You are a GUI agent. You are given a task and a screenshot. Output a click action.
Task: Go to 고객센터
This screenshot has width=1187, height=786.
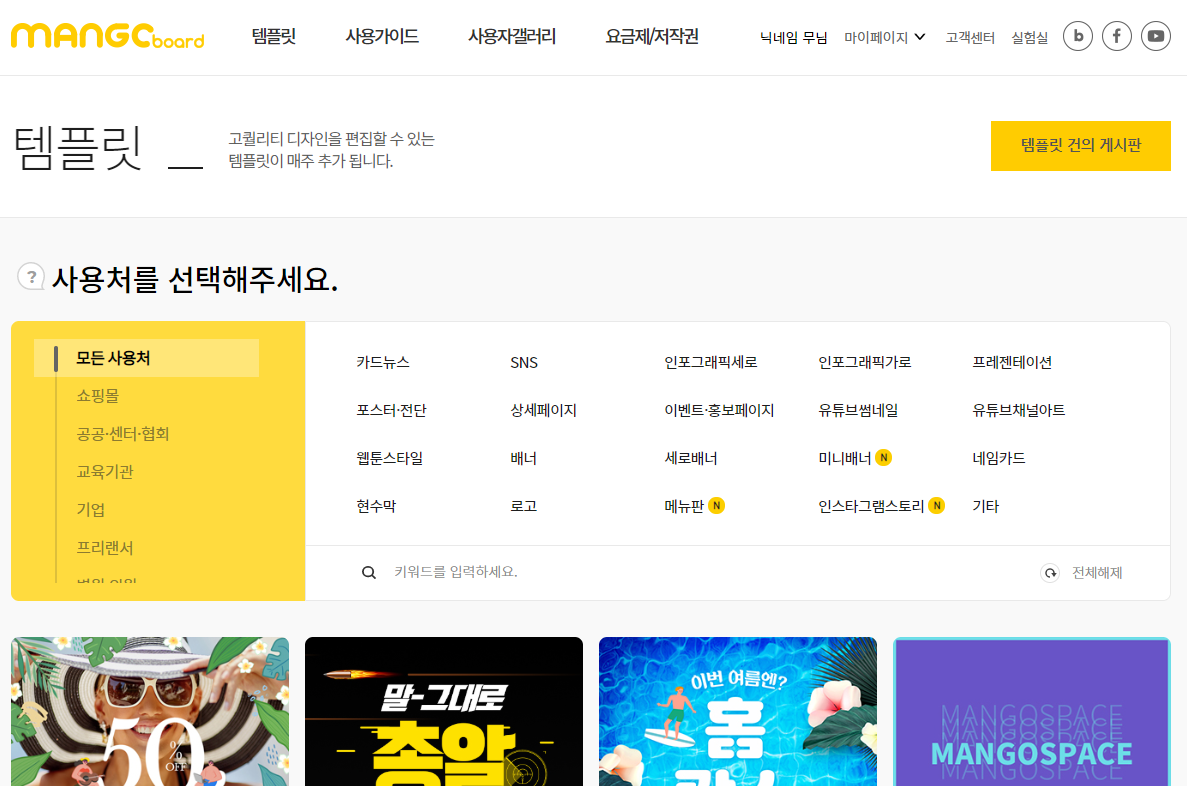(970, 37)
